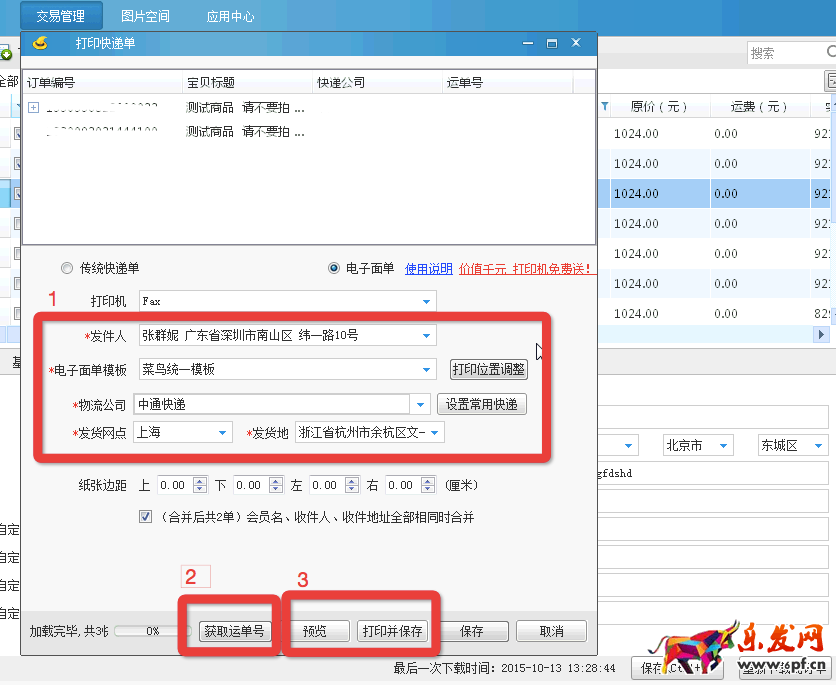Click the 打印并保存 button

click(x=392, y=631)
